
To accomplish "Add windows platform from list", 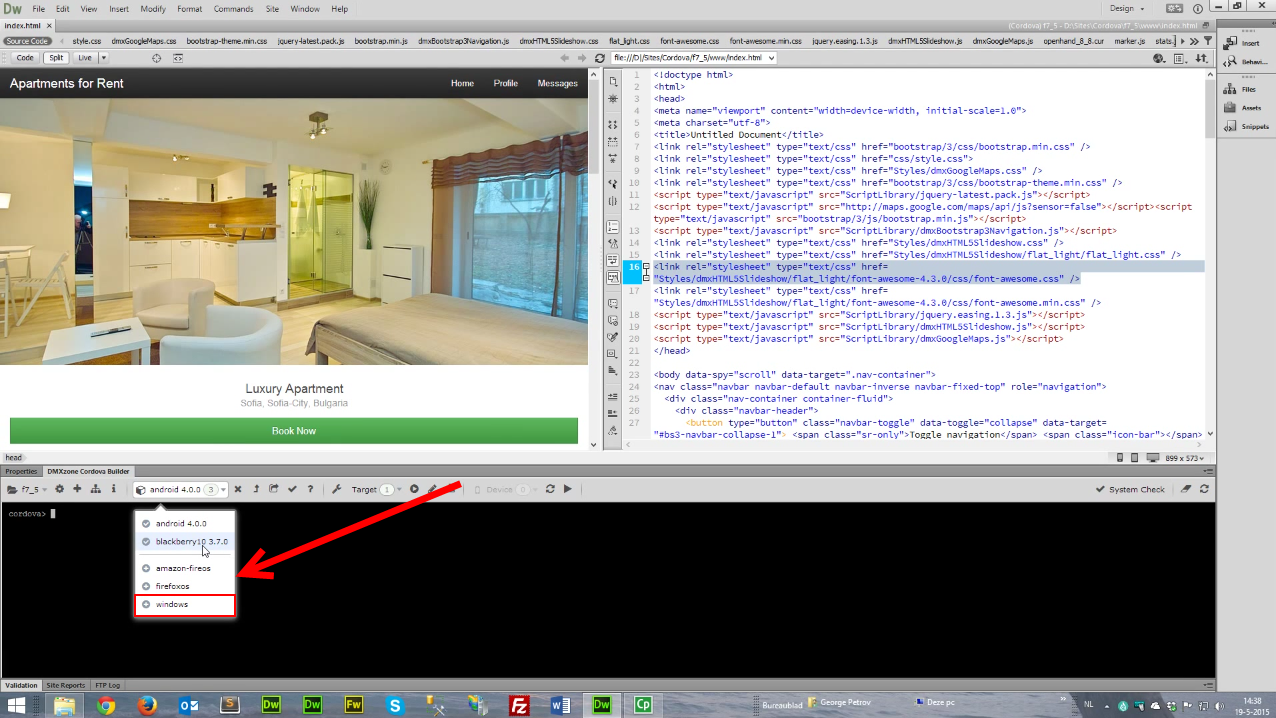I will [185, 605].
